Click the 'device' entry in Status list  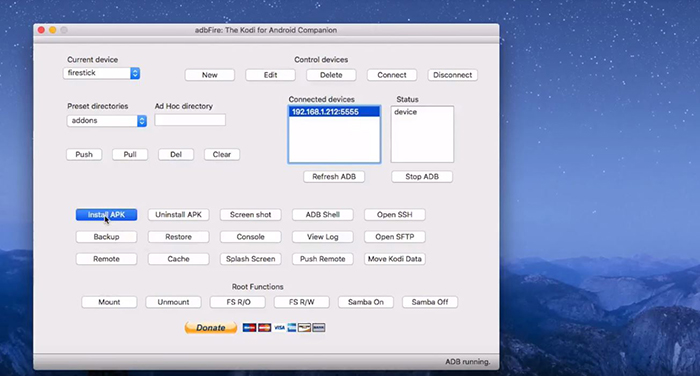tap(405, 112)
